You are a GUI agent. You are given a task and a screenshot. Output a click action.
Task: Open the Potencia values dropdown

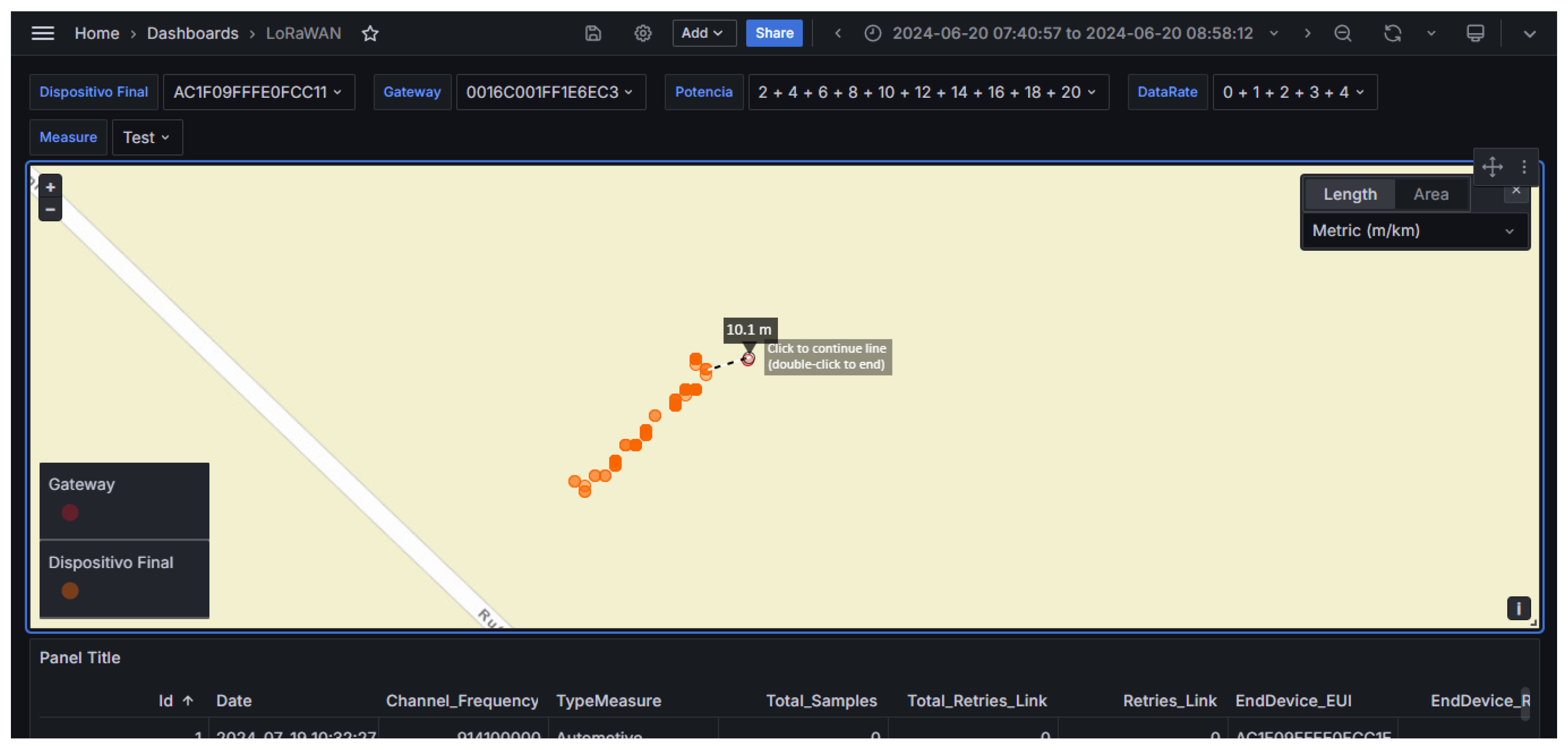927,92
